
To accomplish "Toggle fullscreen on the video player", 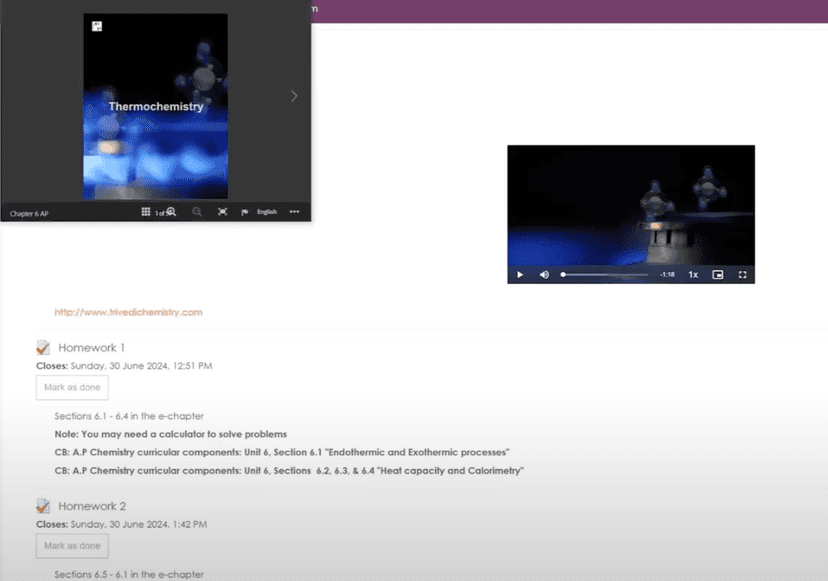I will click(x=742, y=274).
